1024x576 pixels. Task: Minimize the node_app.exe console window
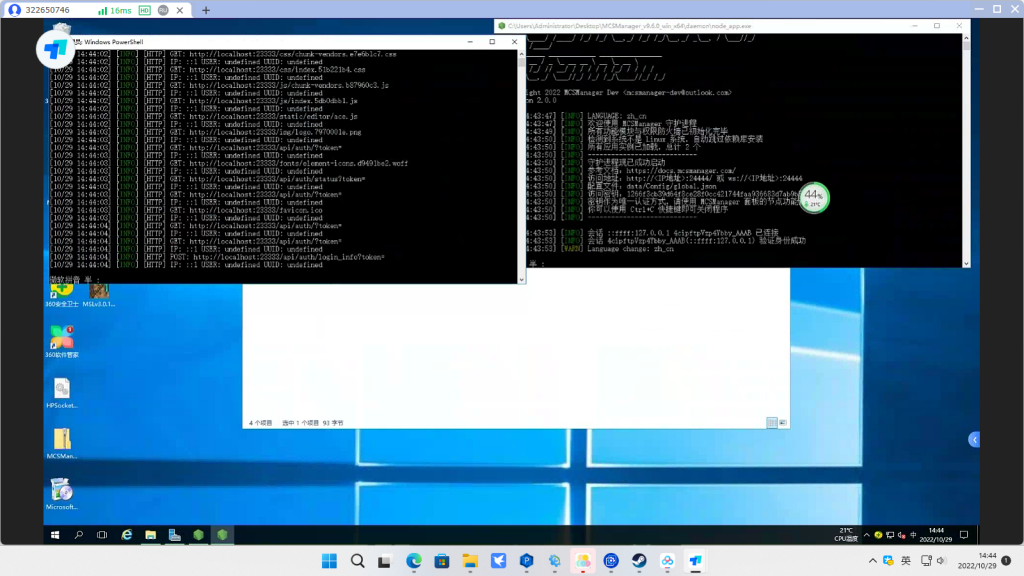[915, 25]
